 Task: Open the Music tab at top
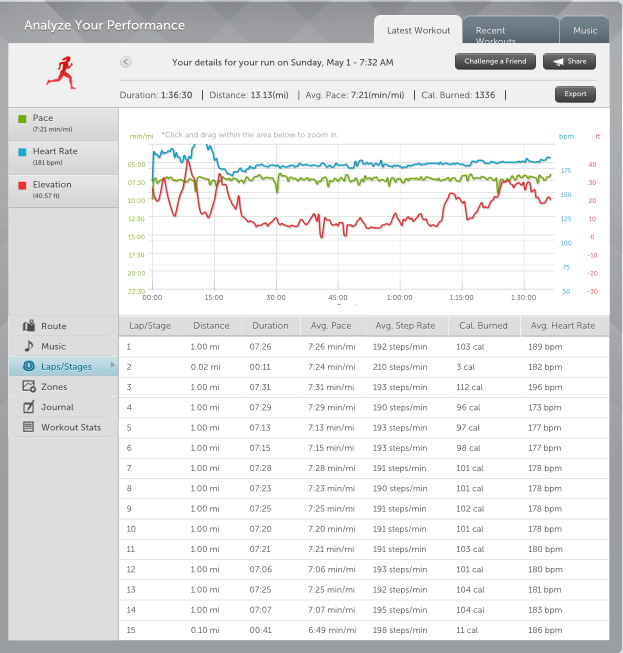pyautogui.click(x=585, y=30)
